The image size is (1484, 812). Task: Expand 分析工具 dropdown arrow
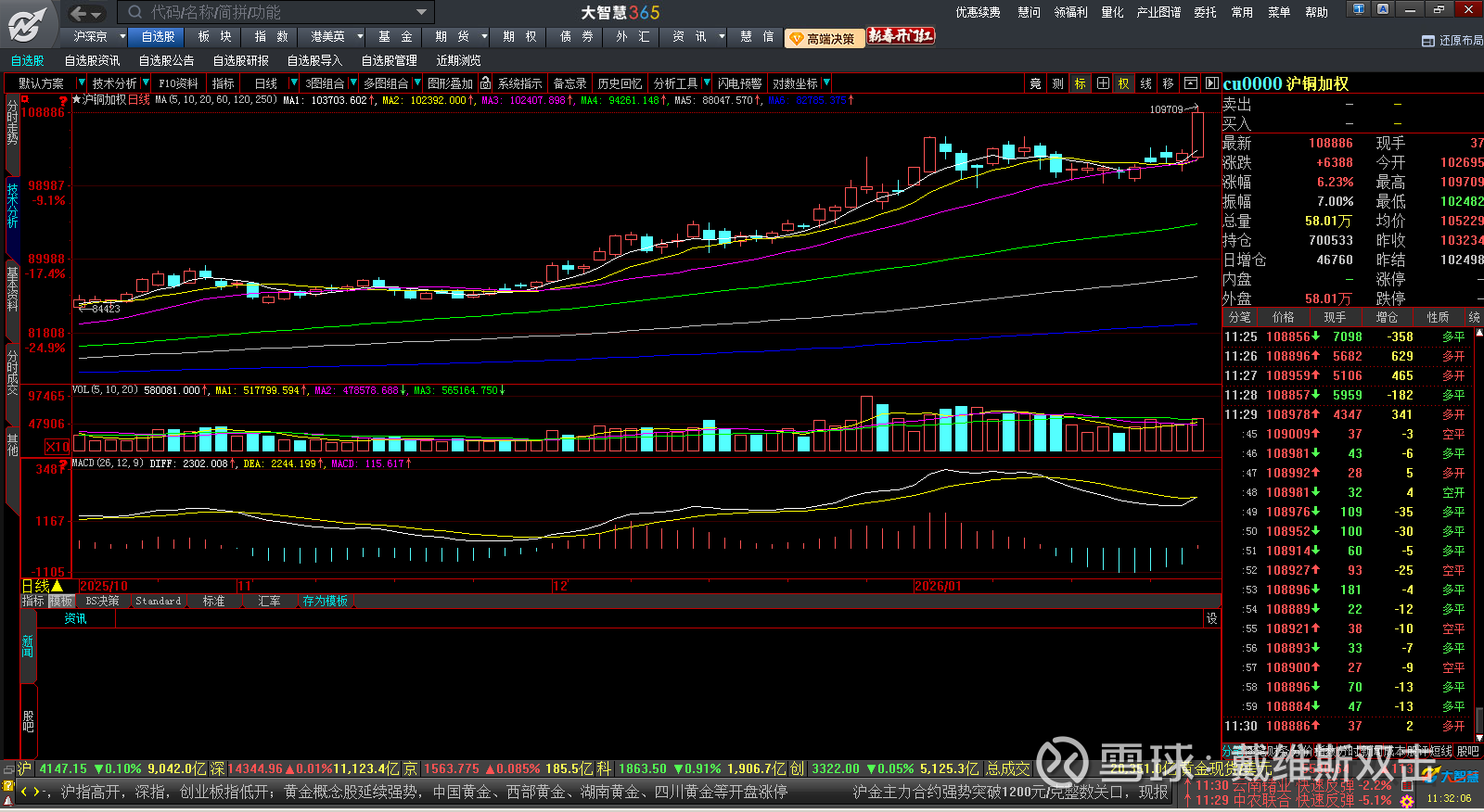[x=707, y=83]
